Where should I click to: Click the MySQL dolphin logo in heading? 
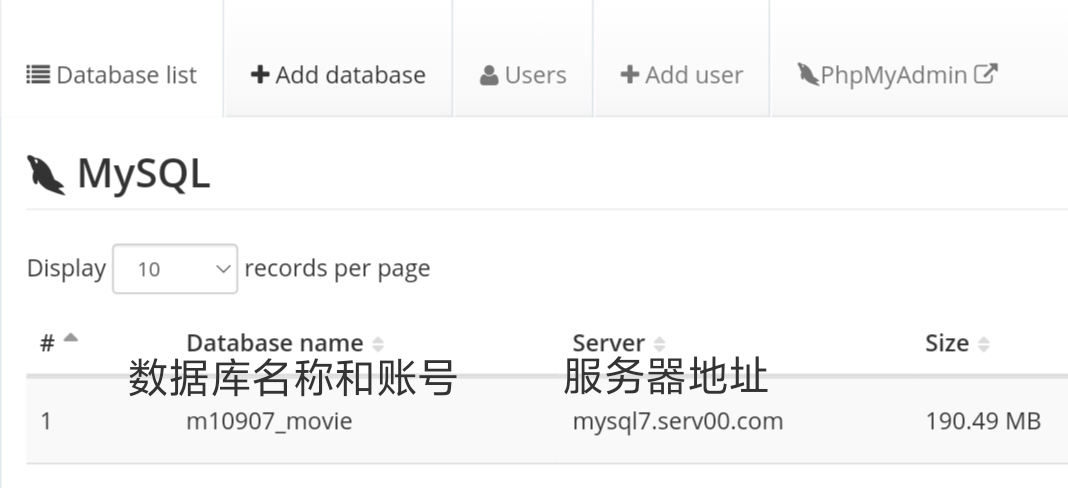click(x=46, y=175)
